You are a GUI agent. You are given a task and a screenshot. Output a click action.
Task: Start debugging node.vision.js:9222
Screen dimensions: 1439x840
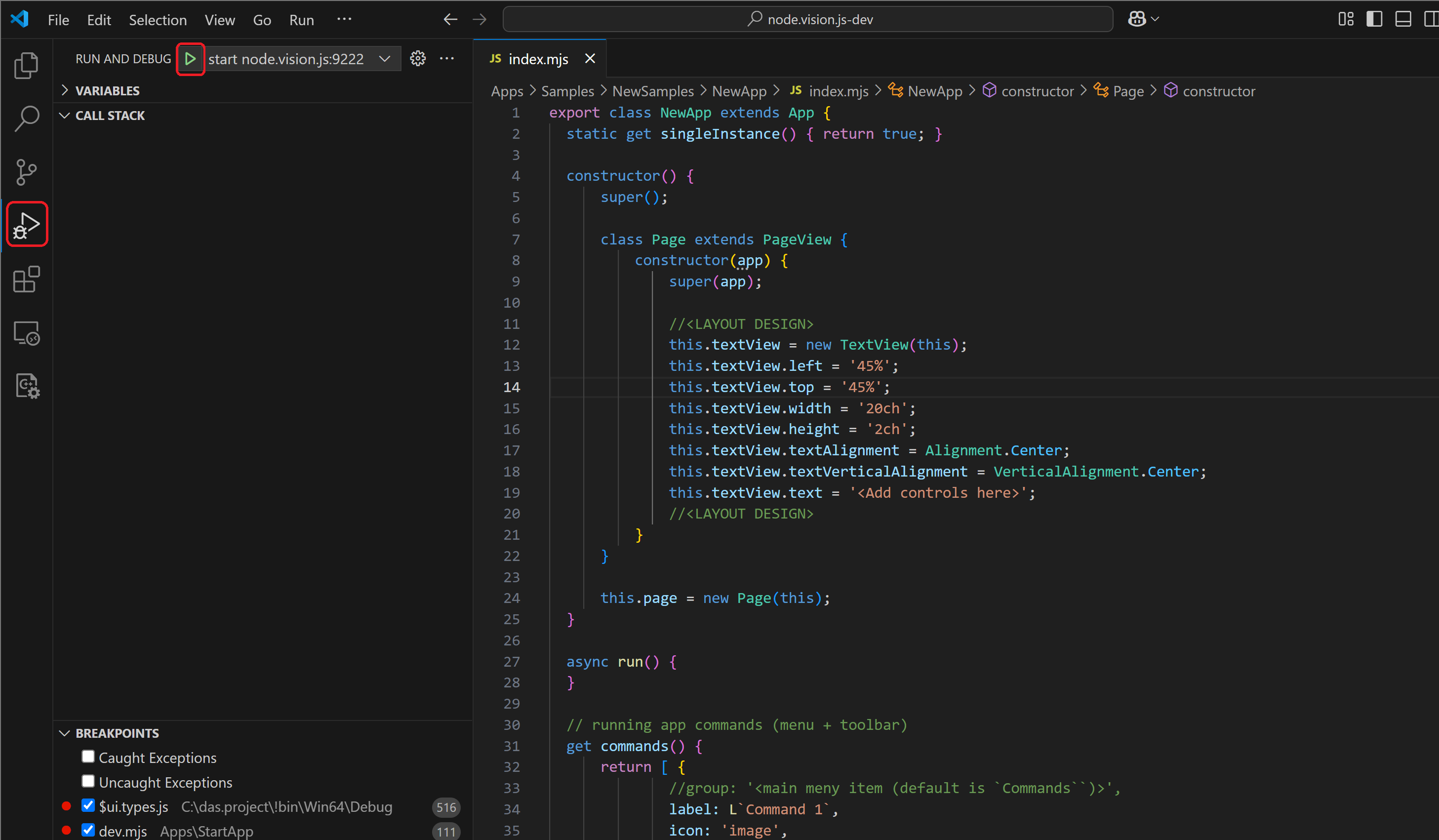[190, 58]
